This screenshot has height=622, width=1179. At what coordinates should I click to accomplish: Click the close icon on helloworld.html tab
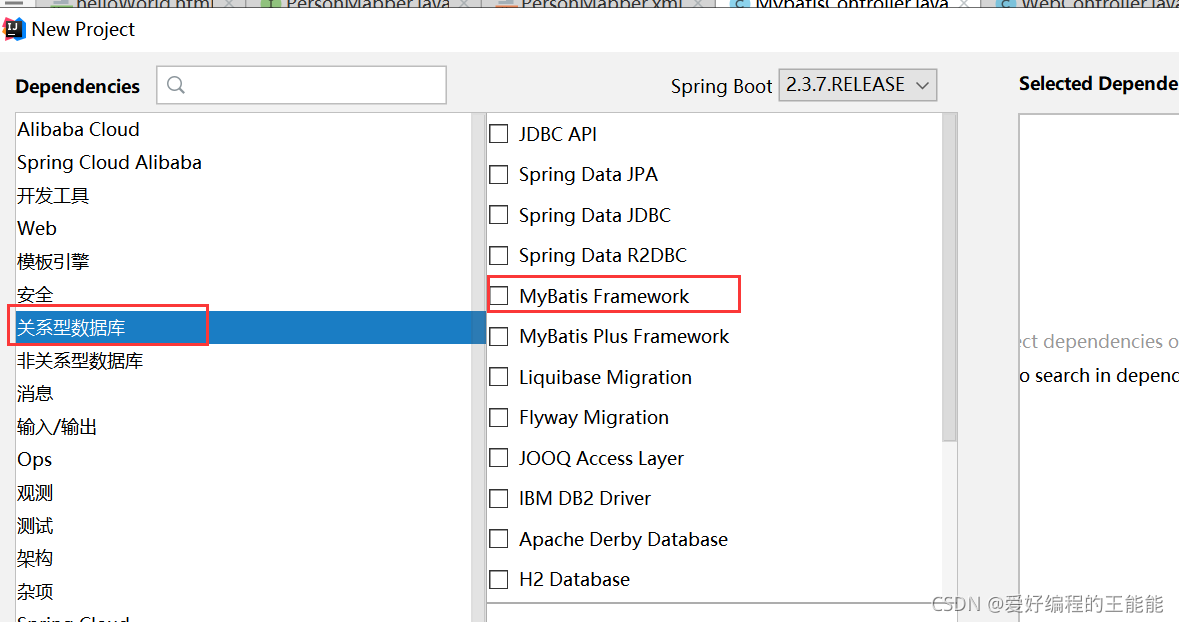tap(231, 5)
